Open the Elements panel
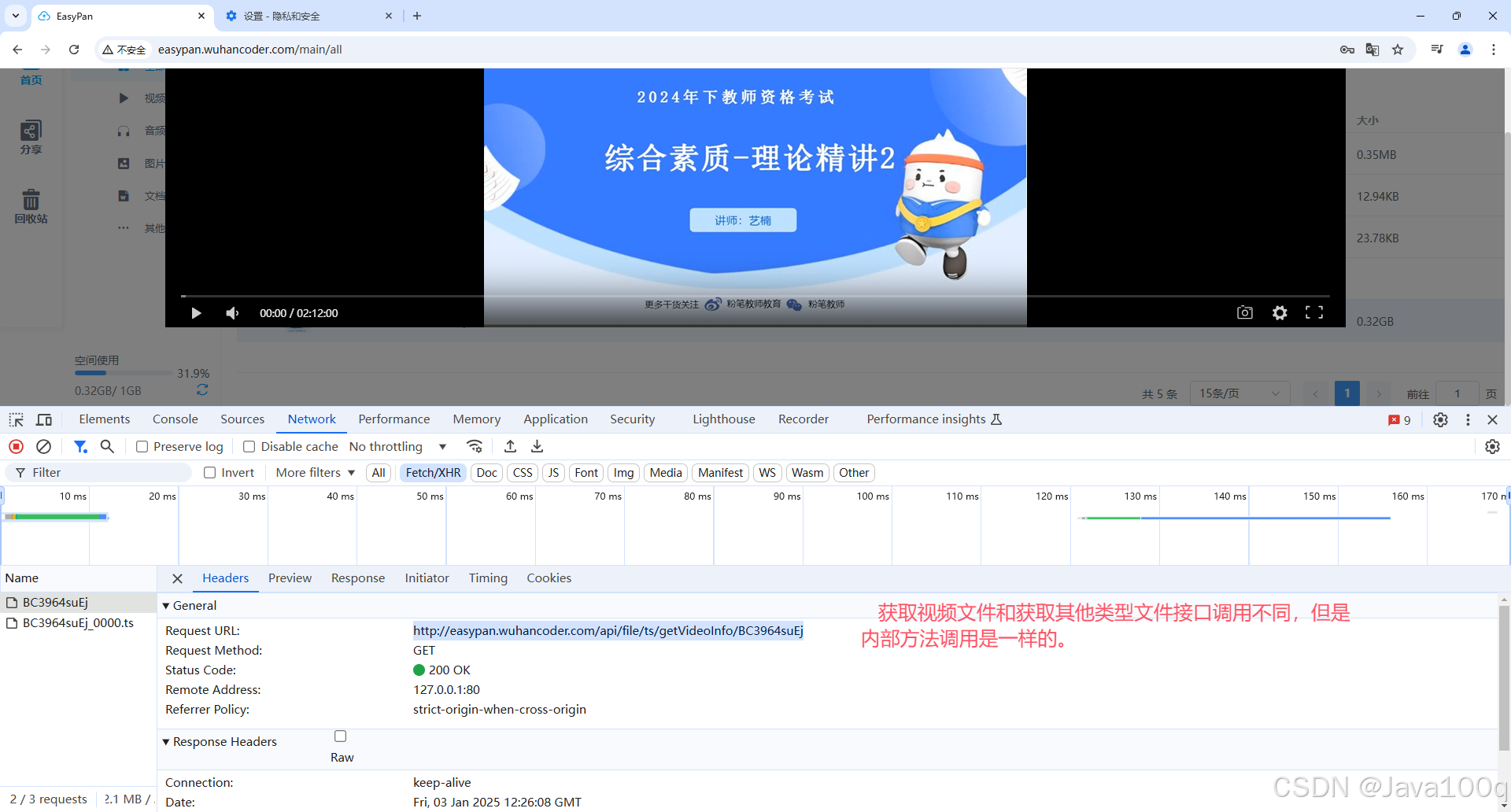This screenshot has height=812, width=1511. (x=104, y=419)
